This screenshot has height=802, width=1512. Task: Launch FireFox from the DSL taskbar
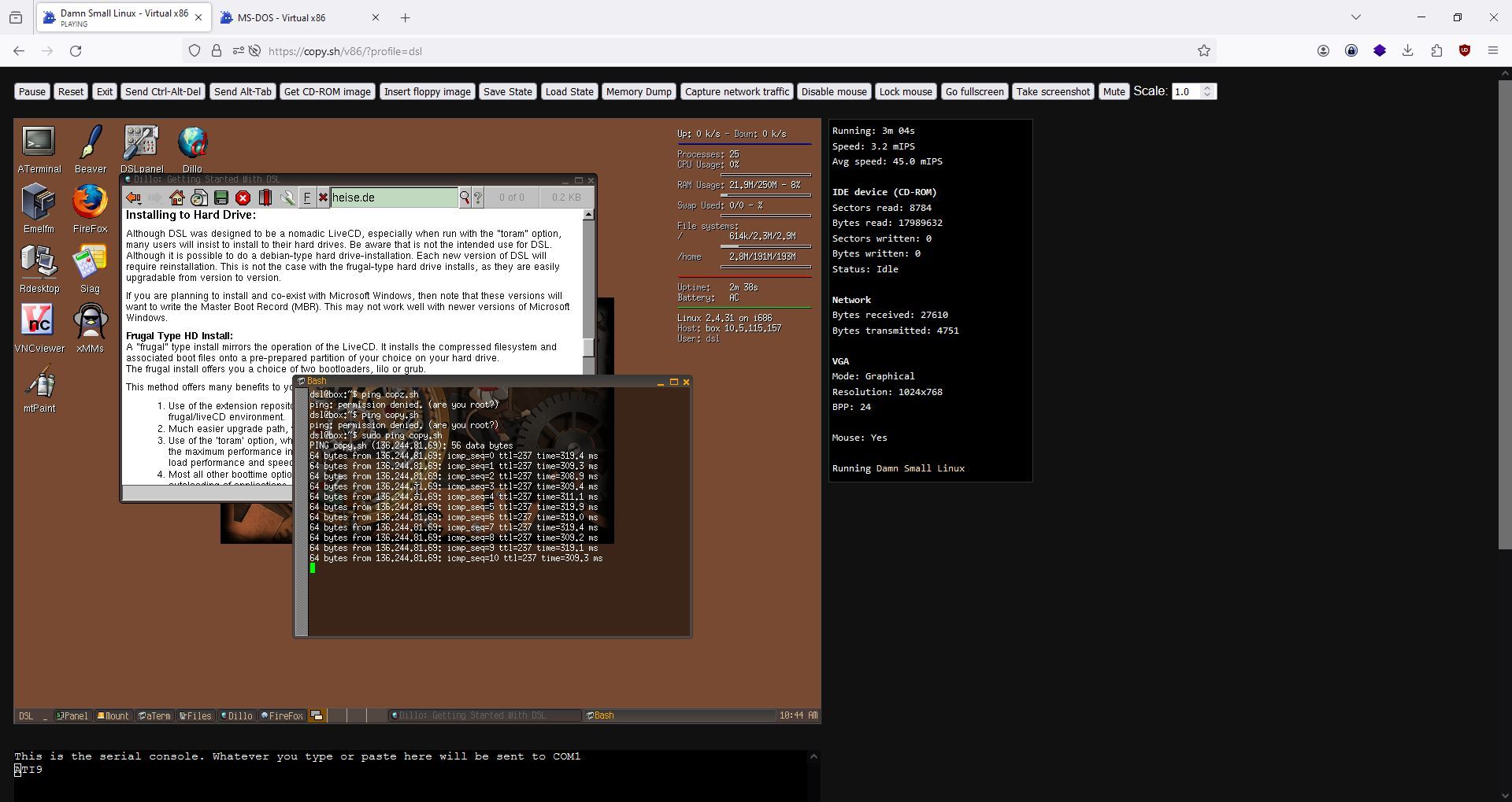pos(282,716)
